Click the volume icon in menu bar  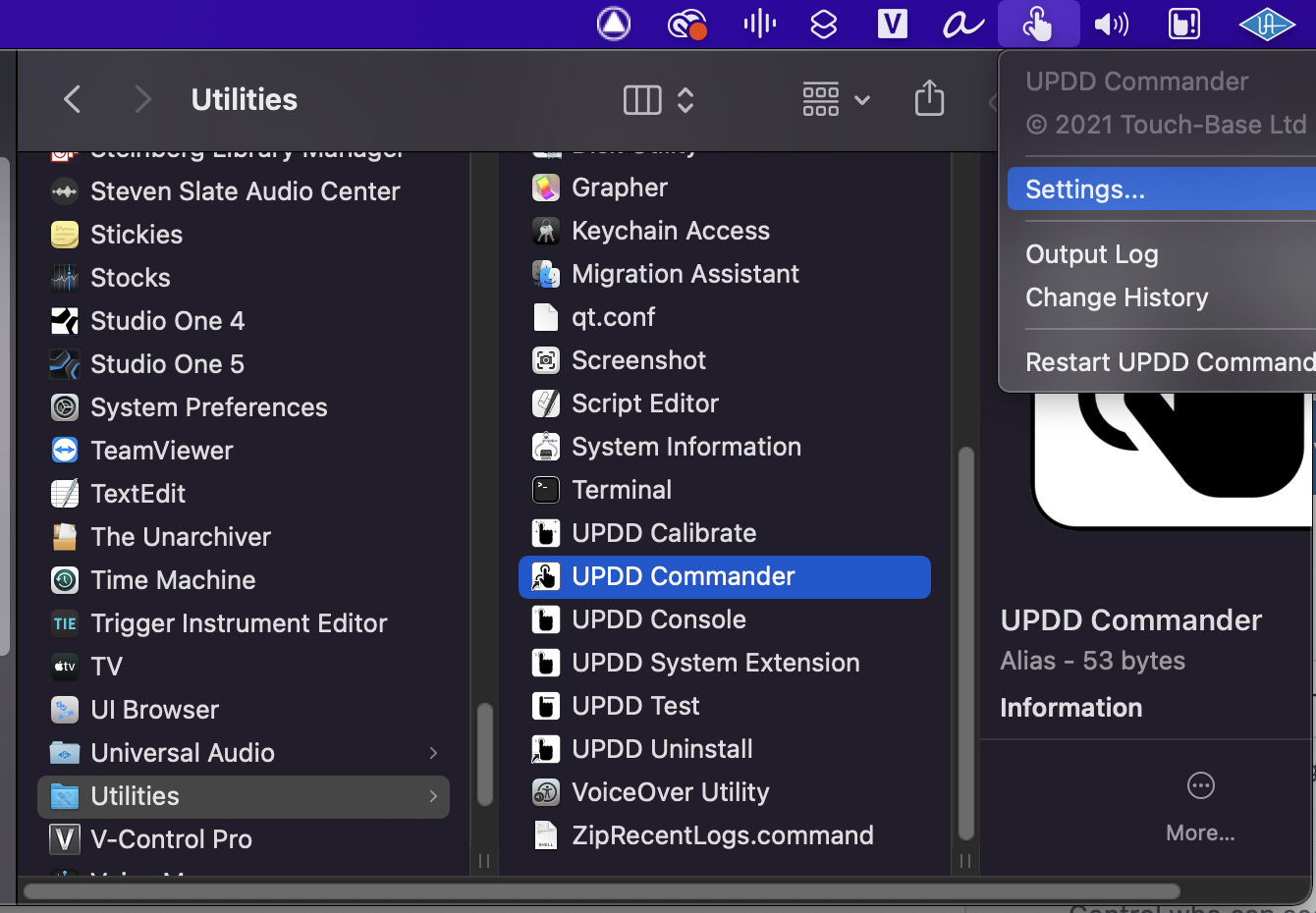1112,23
